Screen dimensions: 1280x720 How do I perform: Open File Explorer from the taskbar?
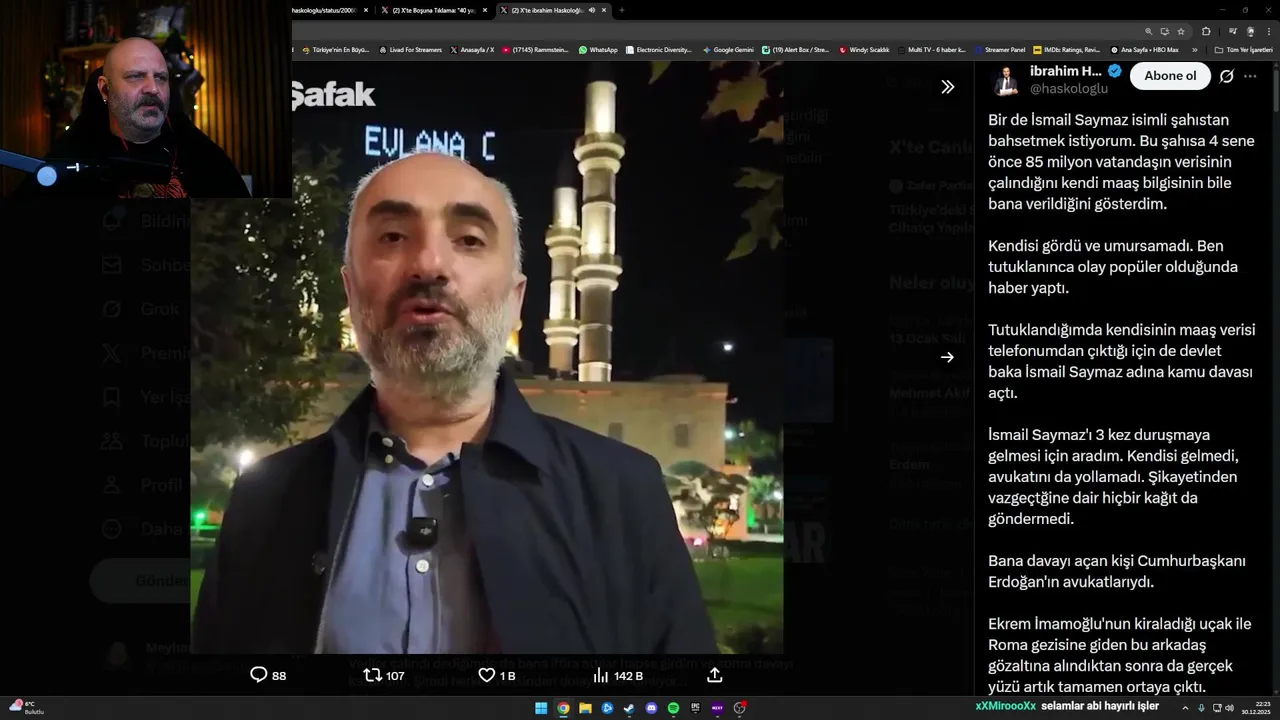[585, 708]
